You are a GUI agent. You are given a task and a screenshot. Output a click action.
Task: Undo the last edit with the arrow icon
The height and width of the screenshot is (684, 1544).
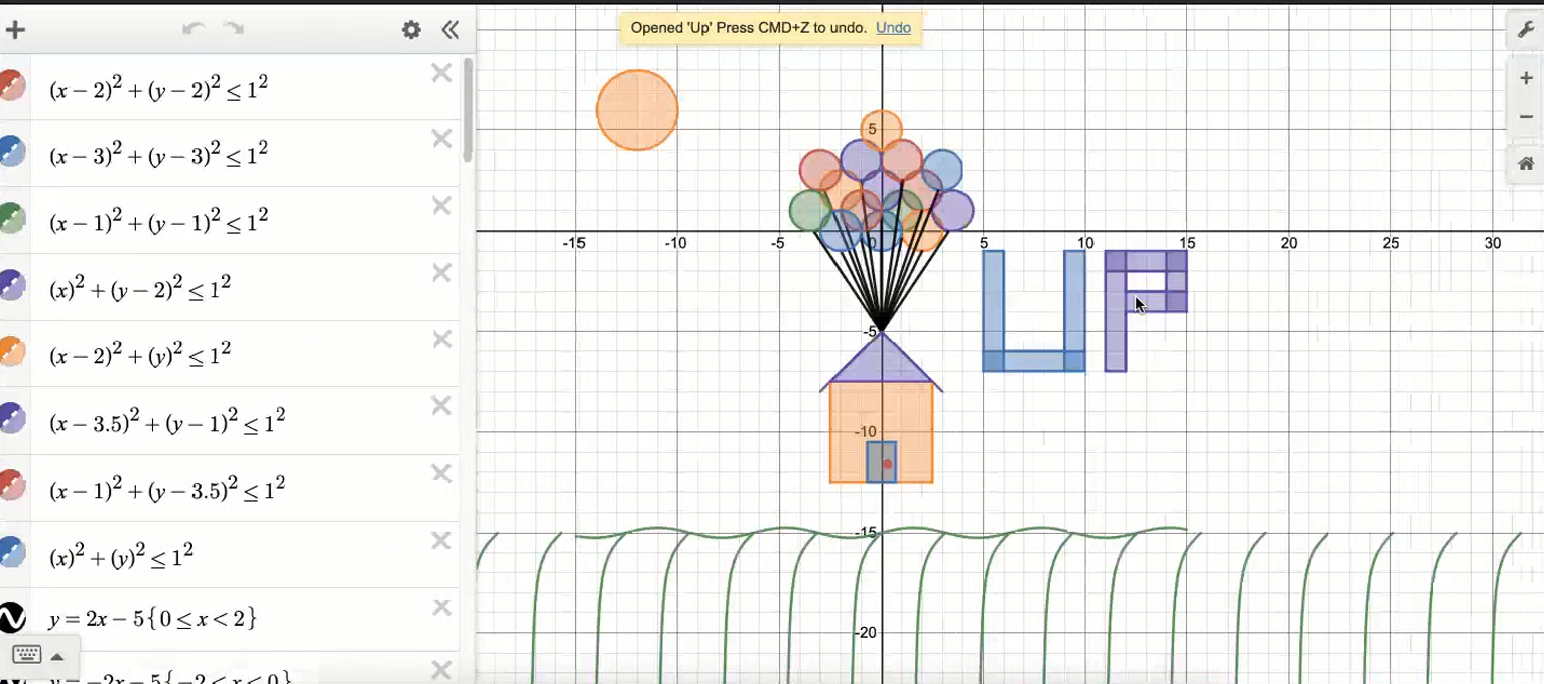194,29
